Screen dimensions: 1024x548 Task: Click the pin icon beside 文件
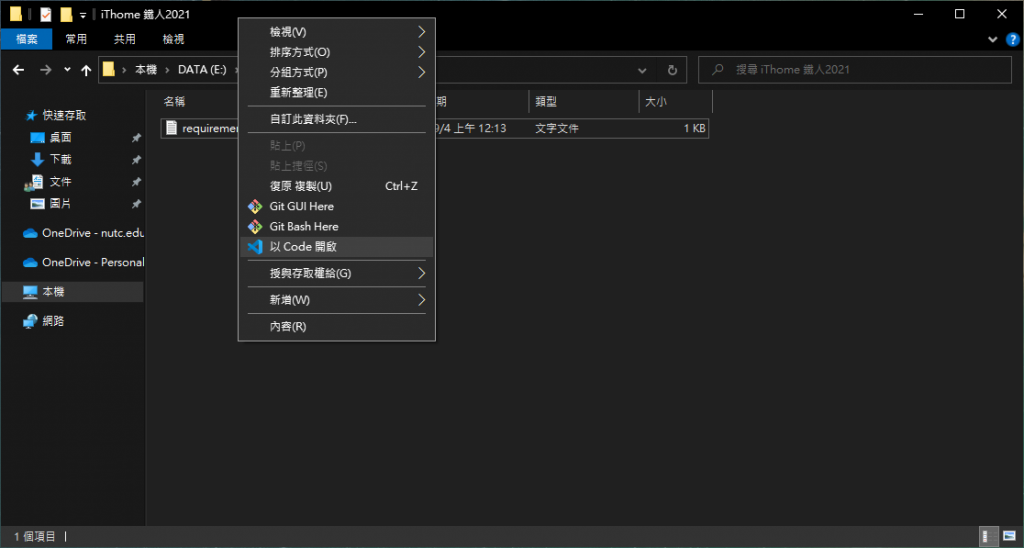coord(136,182)
